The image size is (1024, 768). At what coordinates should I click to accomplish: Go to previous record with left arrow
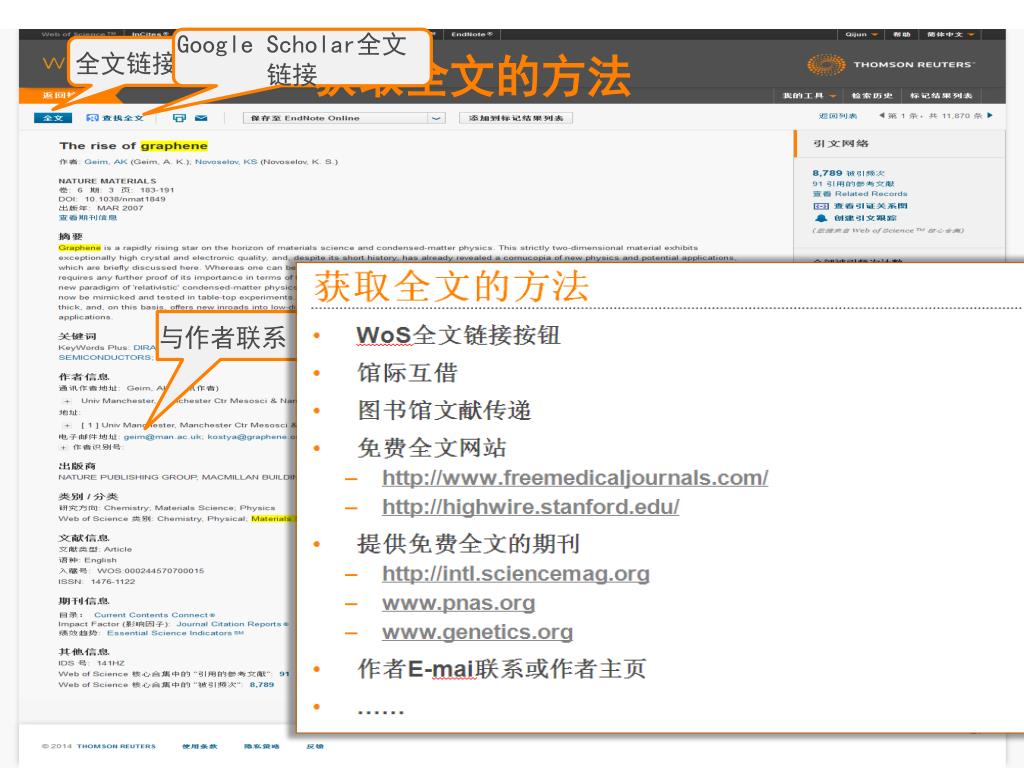pyautogui.click(x=881, y=116)
